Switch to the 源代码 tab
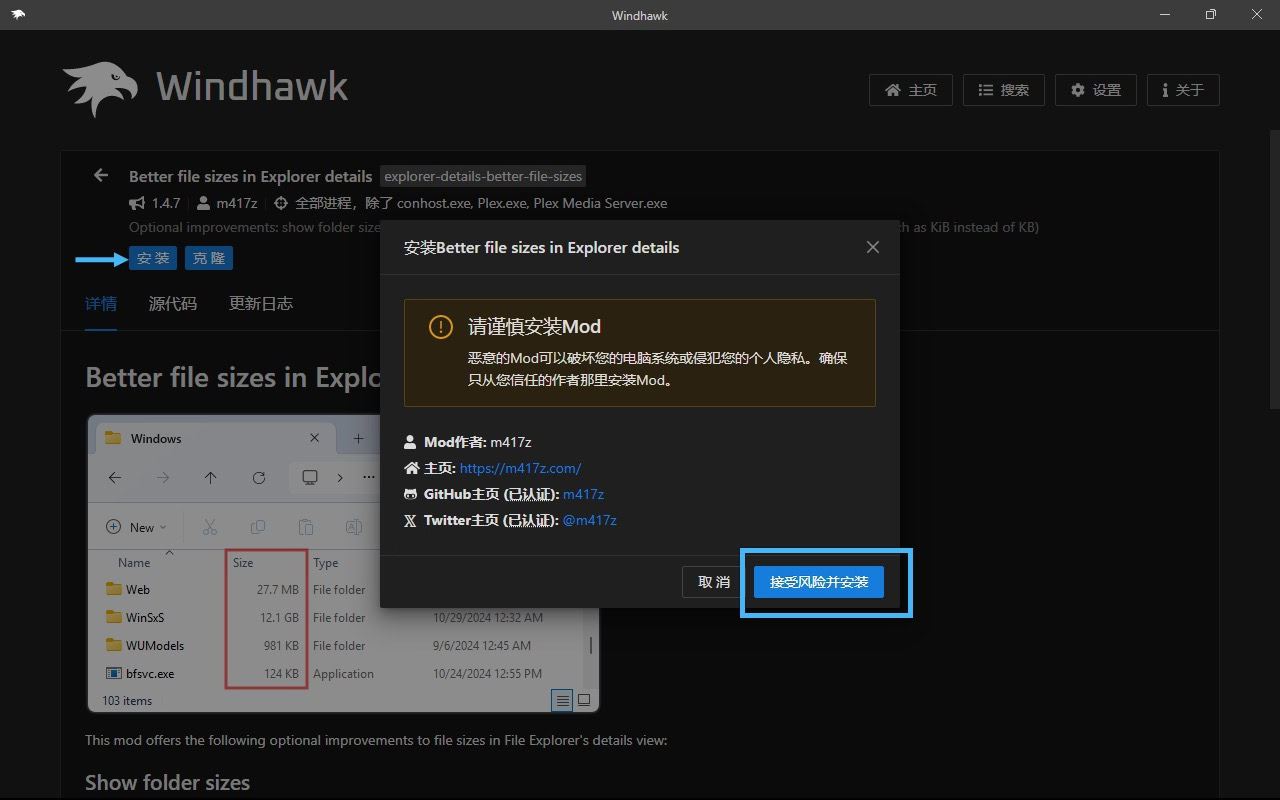 pos(173,304)
